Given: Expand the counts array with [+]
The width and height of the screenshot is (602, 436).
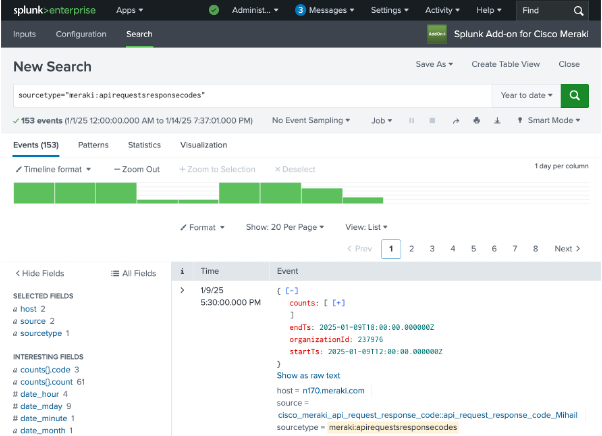Looking at the screenshot, I should coord(339,303).
